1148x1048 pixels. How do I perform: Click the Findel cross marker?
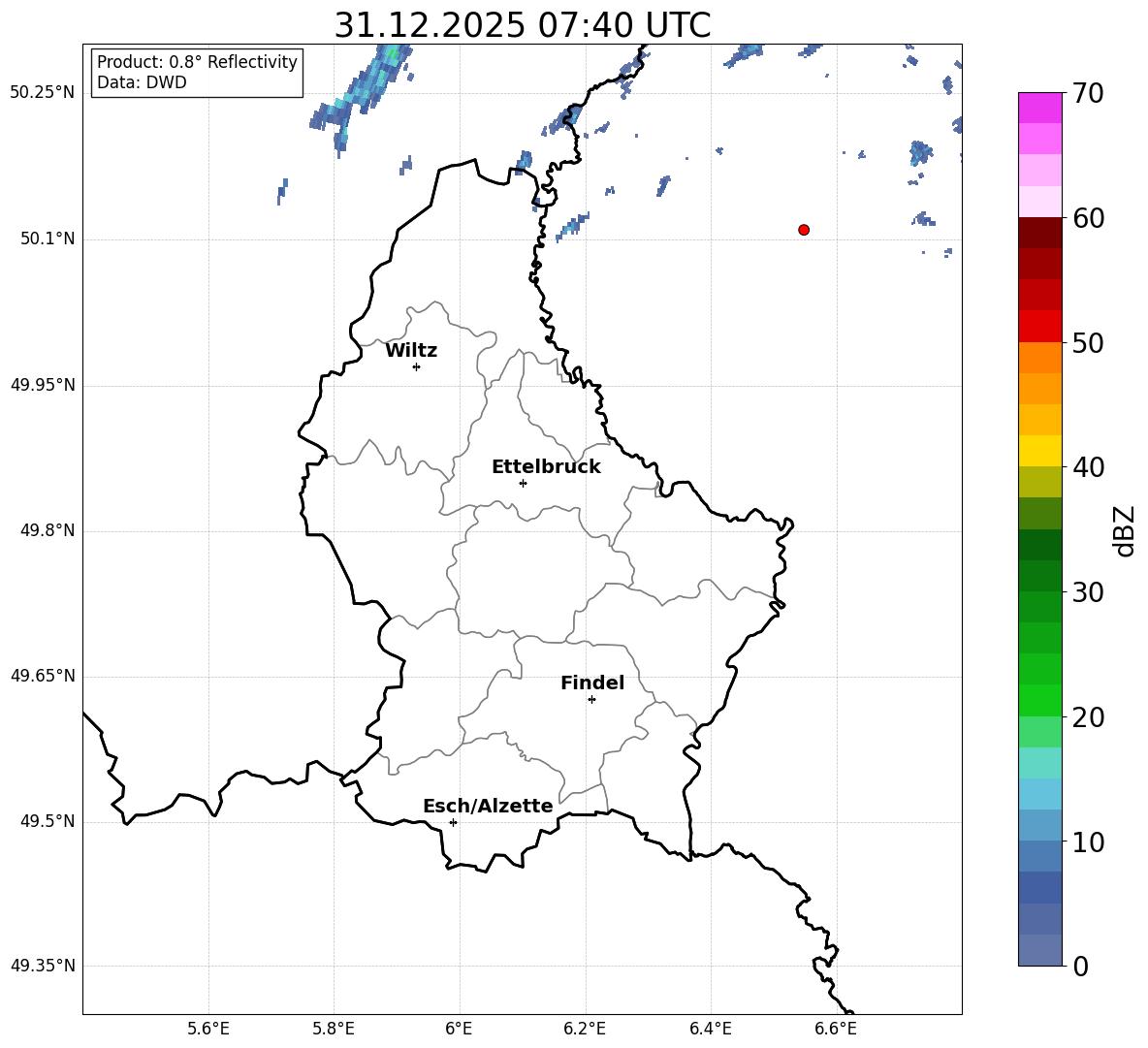coord(591,700)
